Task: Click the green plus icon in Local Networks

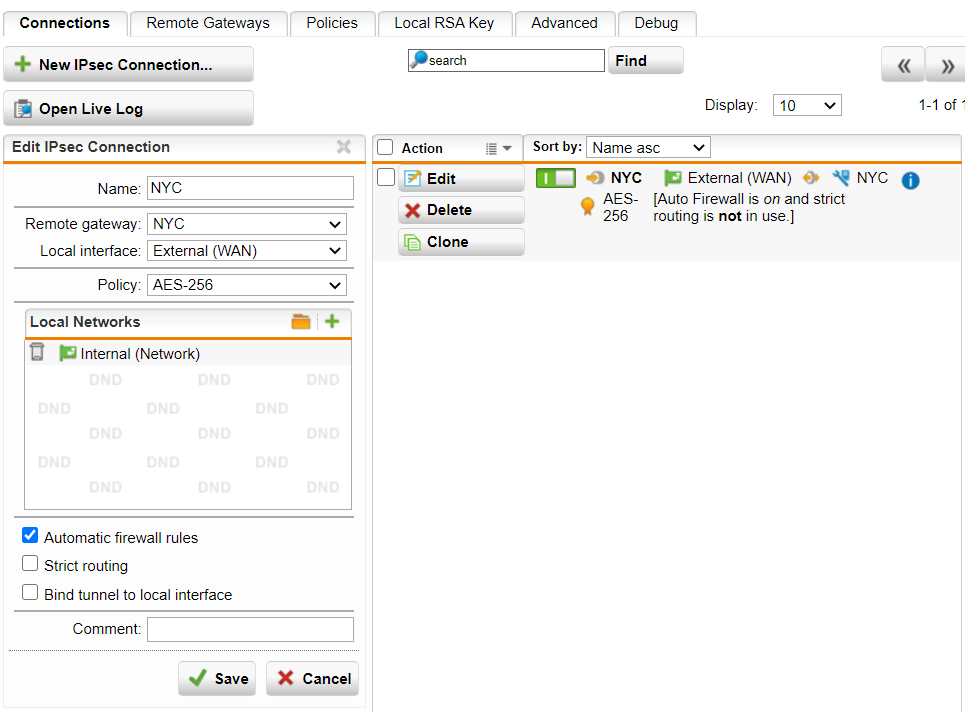Action: tap(332, 322)
